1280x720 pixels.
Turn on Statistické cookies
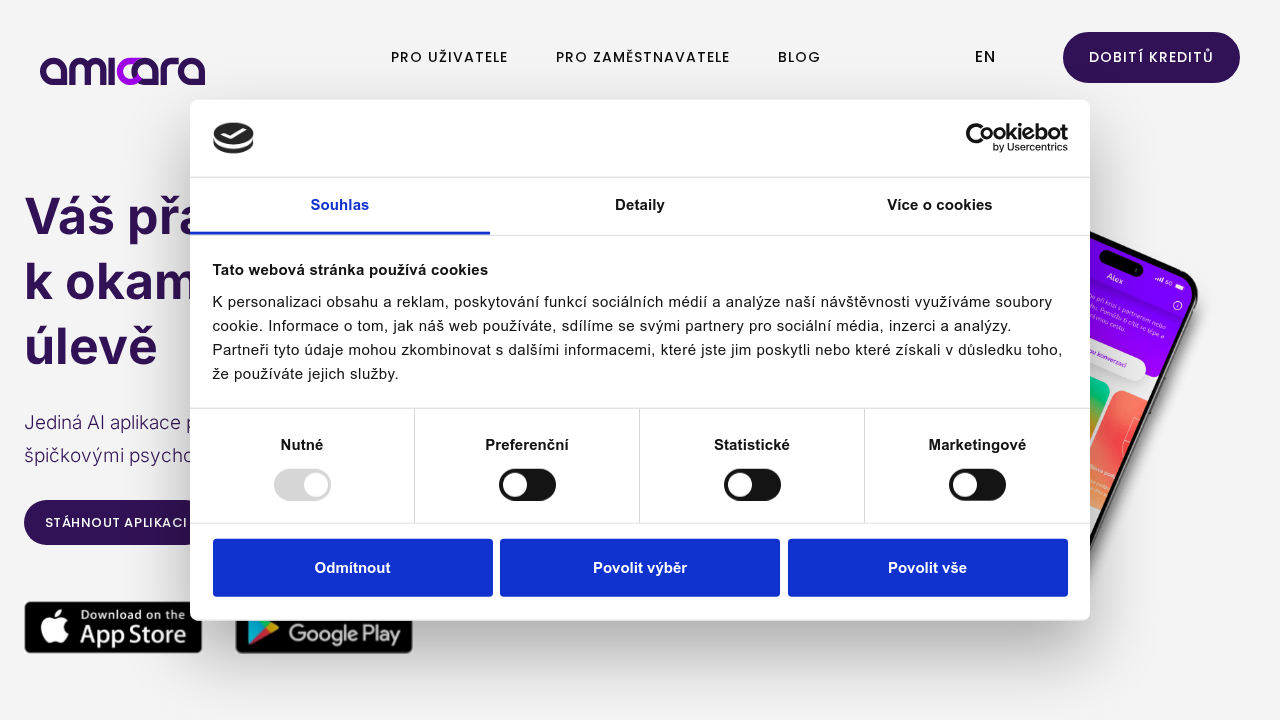[x=752, y=484]
